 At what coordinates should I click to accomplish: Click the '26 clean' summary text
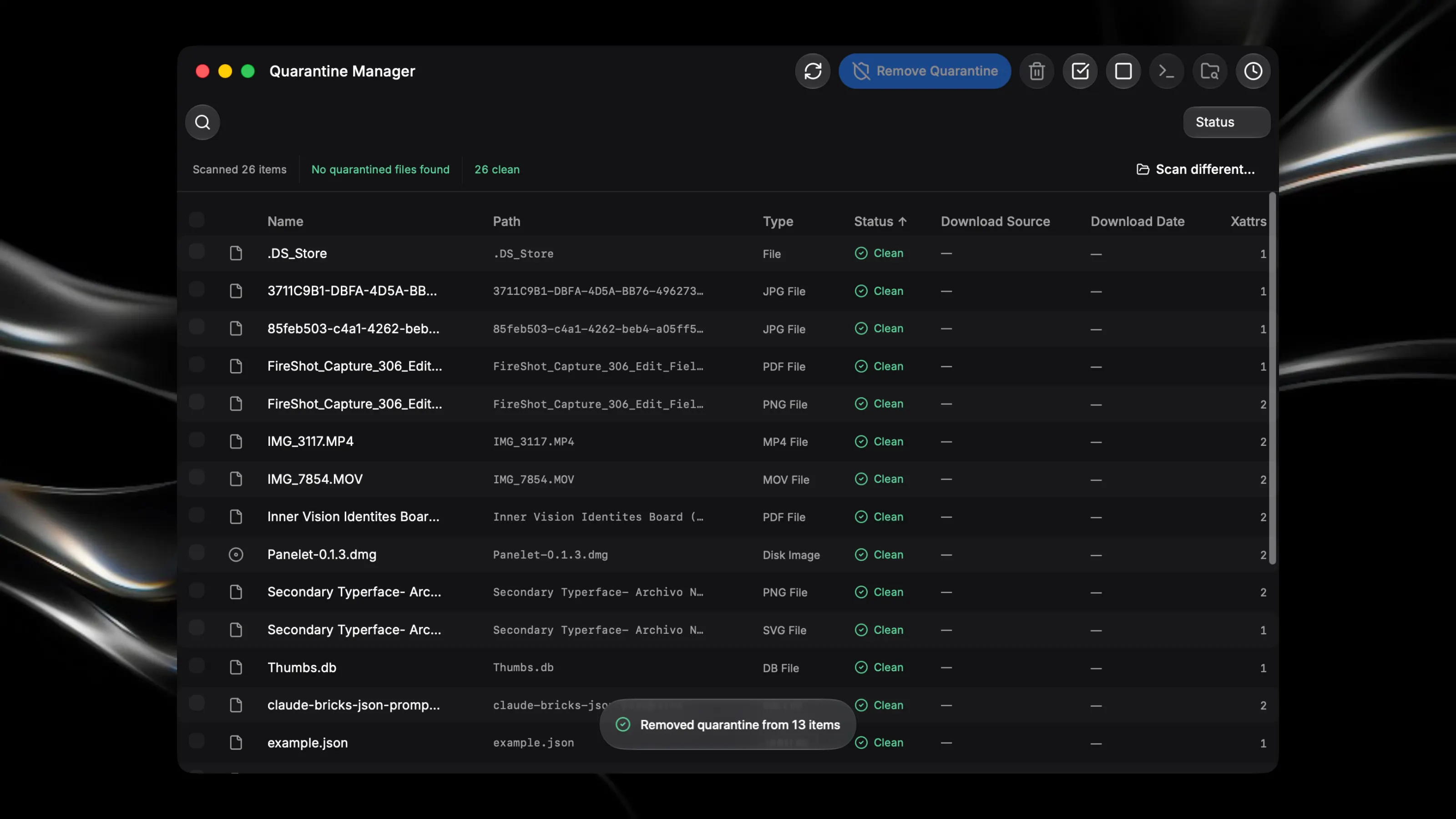coord(497,170)
